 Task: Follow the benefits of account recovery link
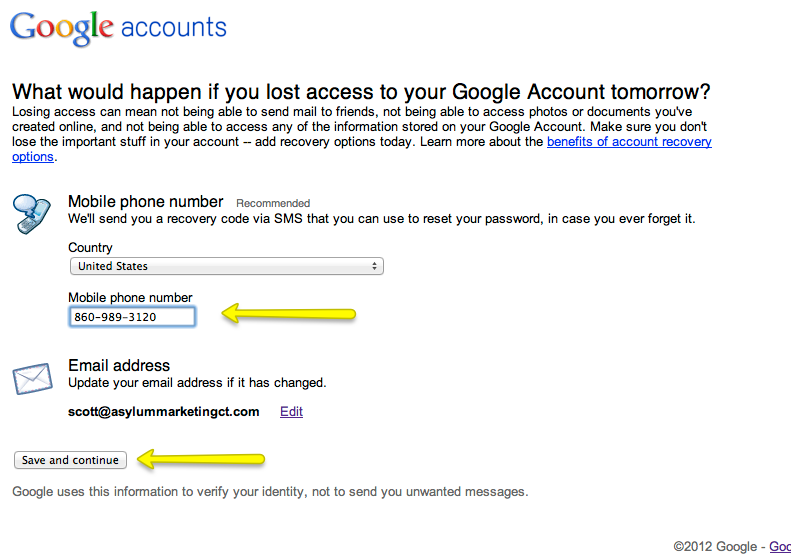[x=629, y=142]
